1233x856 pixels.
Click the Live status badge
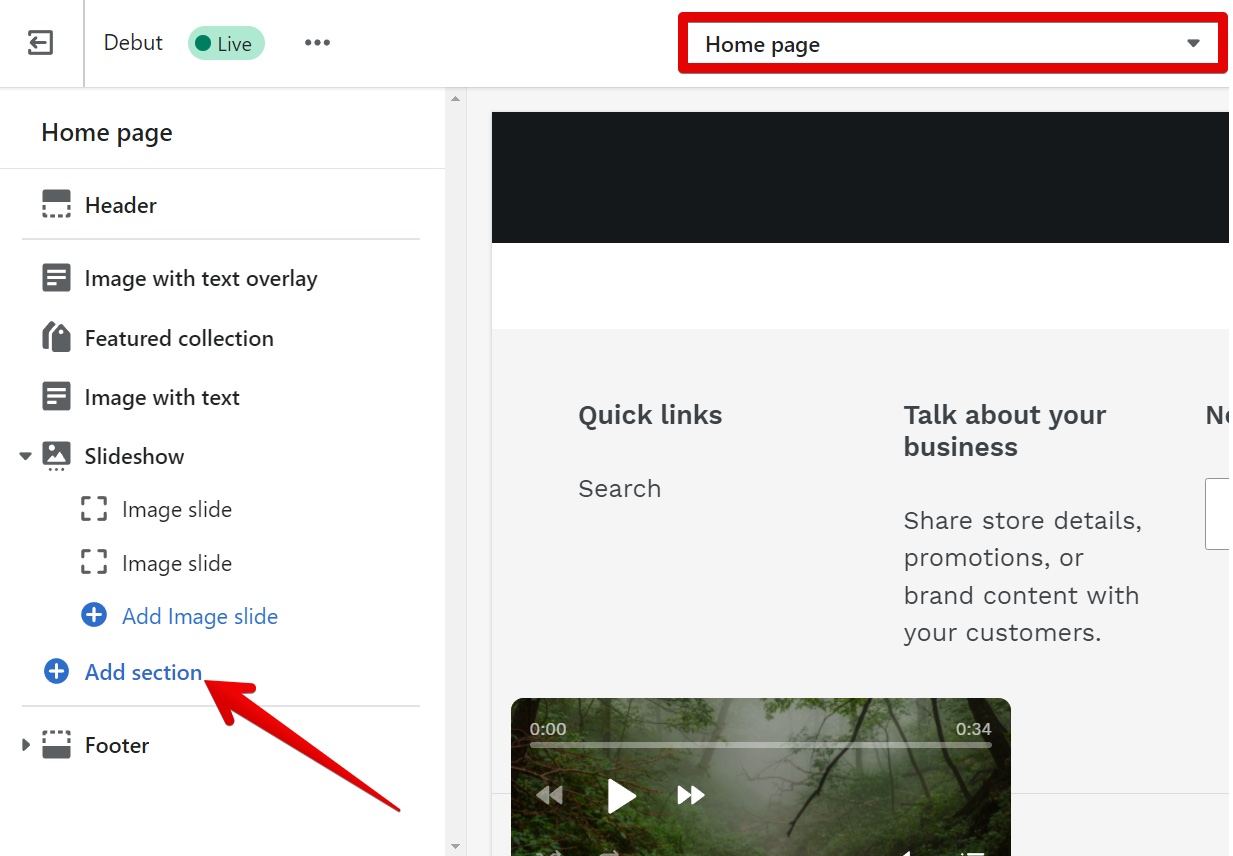click(225, 42)
